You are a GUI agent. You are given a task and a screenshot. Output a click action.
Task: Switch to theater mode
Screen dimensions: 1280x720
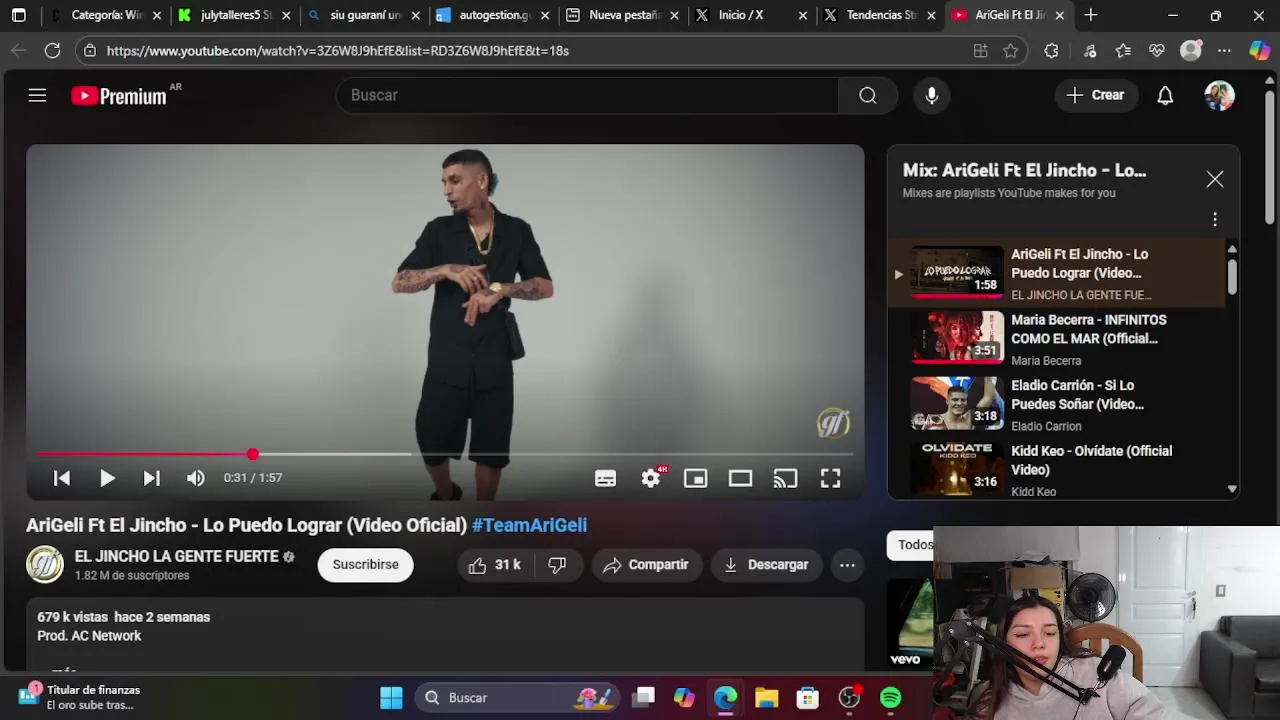tap(740, 478)
